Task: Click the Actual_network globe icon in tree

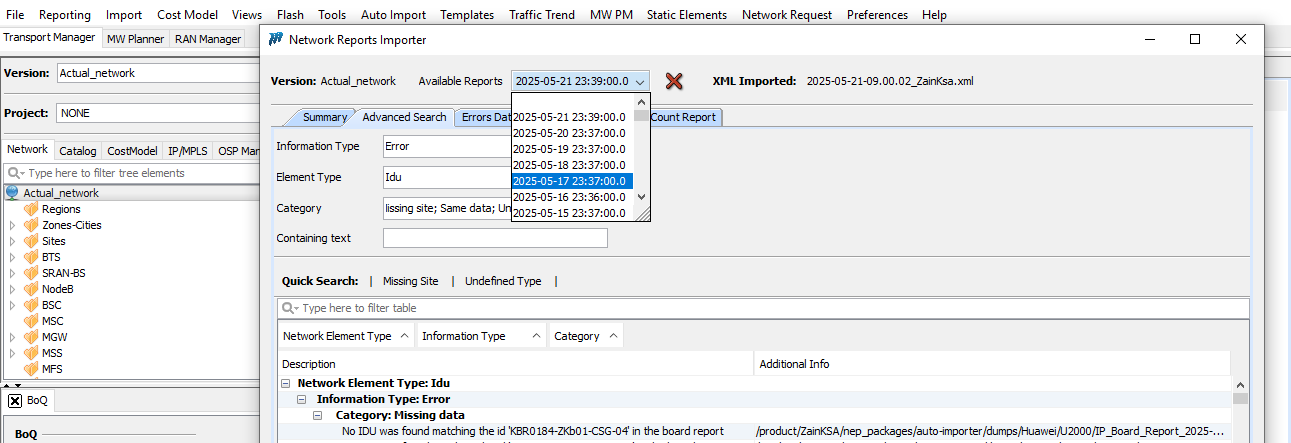Action: pyautogui.click(x=13, y=193)
